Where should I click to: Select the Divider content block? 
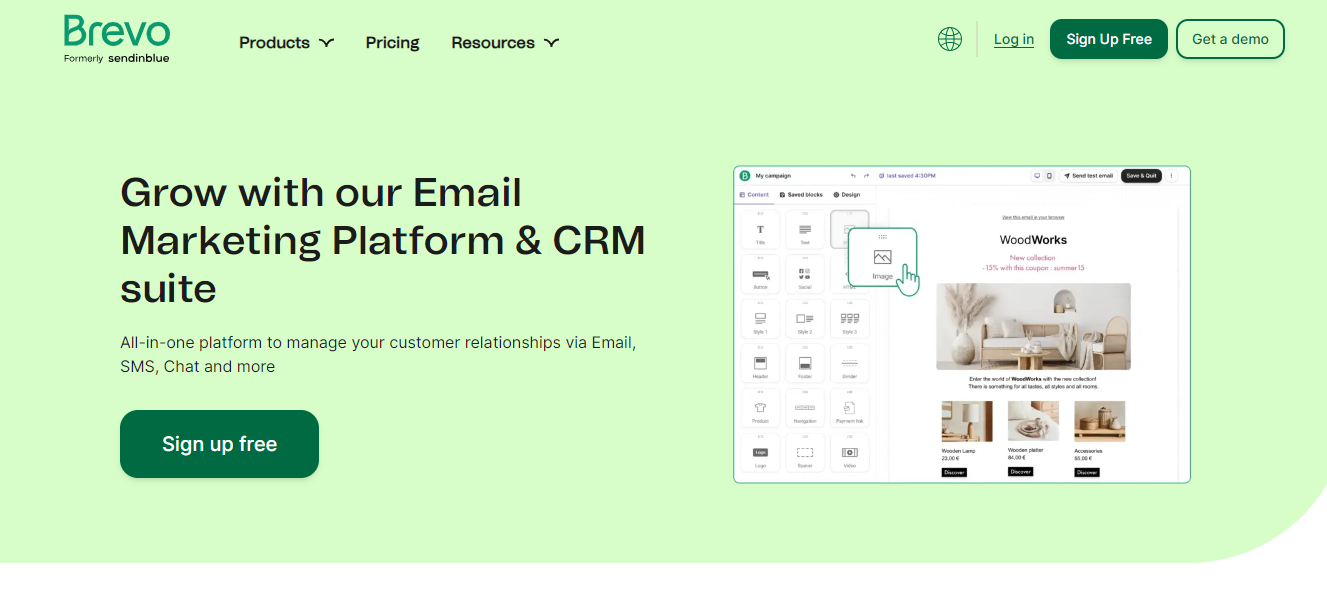[850, 364]
